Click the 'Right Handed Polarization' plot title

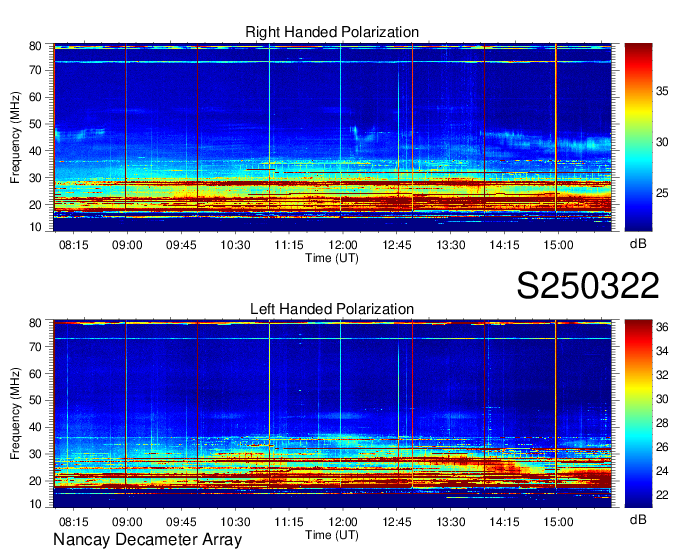pos(332,32)
